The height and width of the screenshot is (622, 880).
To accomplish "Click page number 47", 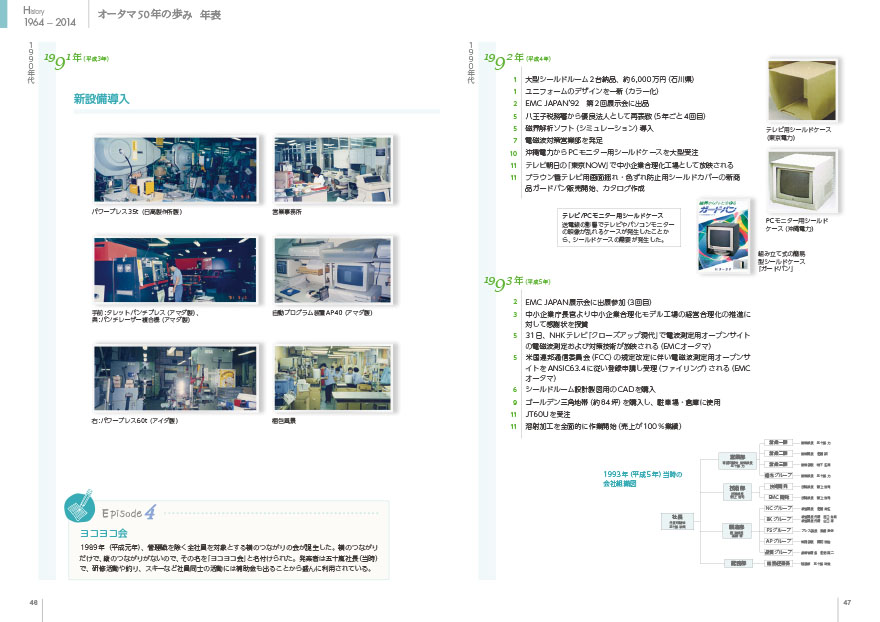I will pos(846,603).
